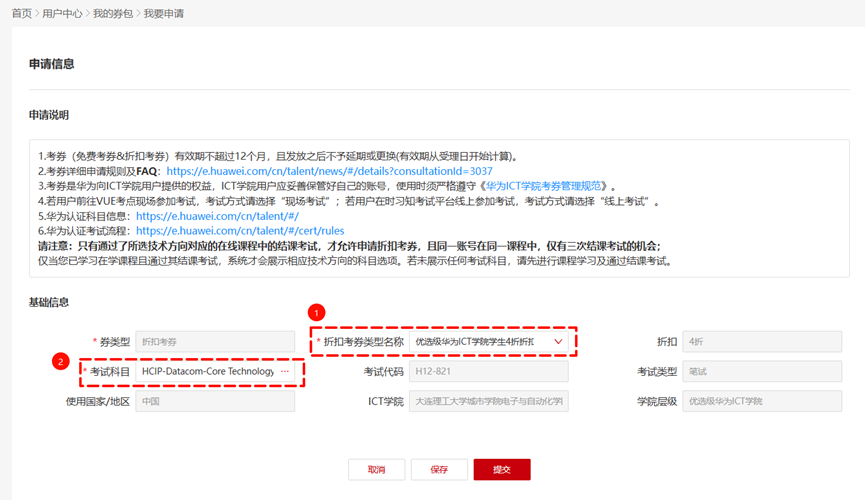Viewport: 865px width, 500px height.
Task: Click the 考试类型 笔试 field
Action: (762, 371)
